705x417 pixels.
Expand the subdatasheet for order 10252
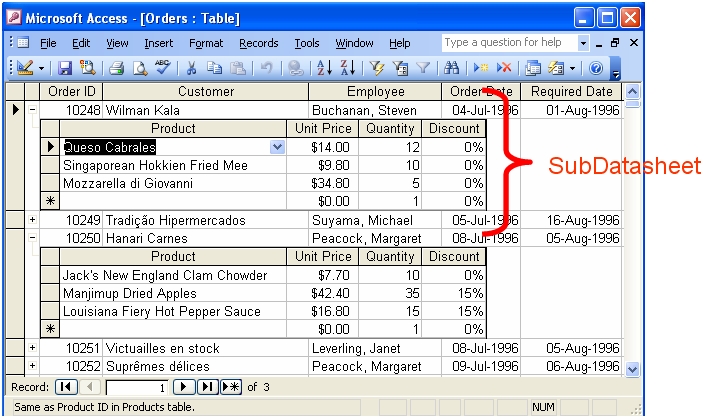(32, 366)
